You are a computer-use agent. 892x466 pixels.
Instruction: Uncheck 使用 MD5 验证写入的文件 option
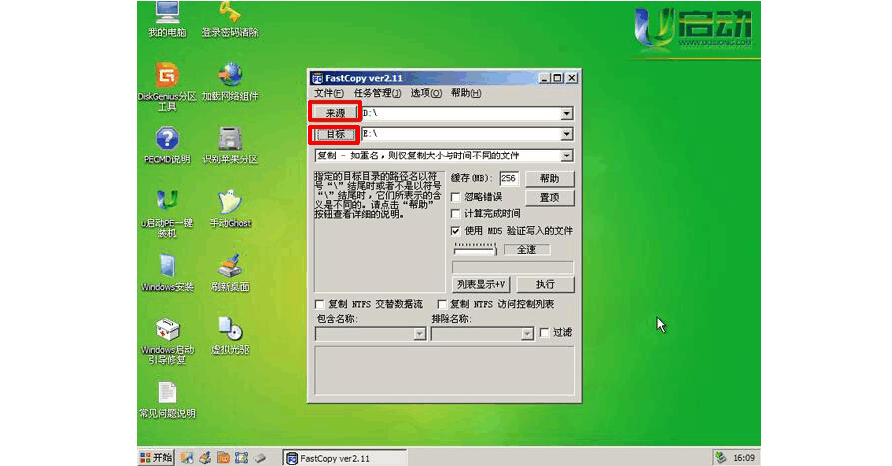point(456,230)
